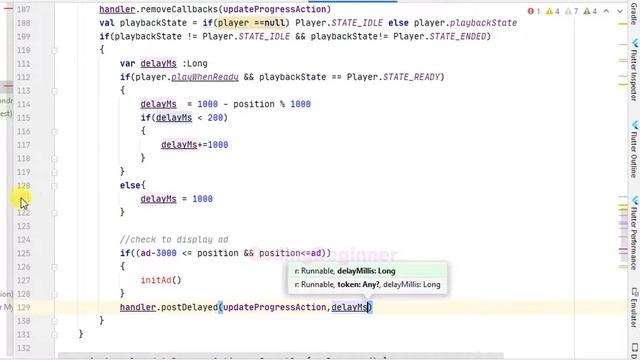Click the value 200 on line 115
640x360 pixels.
click(215, 118)
